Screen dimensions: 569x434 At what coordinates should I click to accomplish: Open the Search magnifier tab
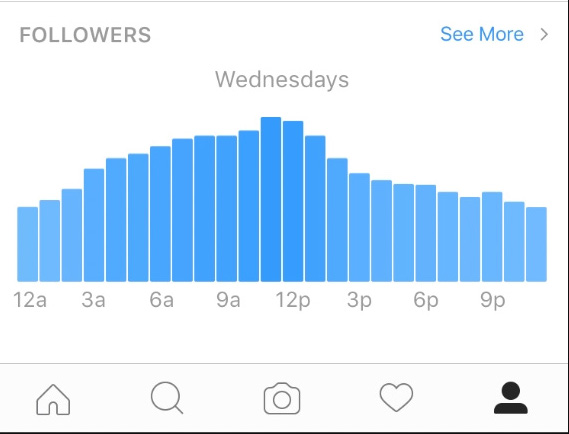tap(167, 398)
